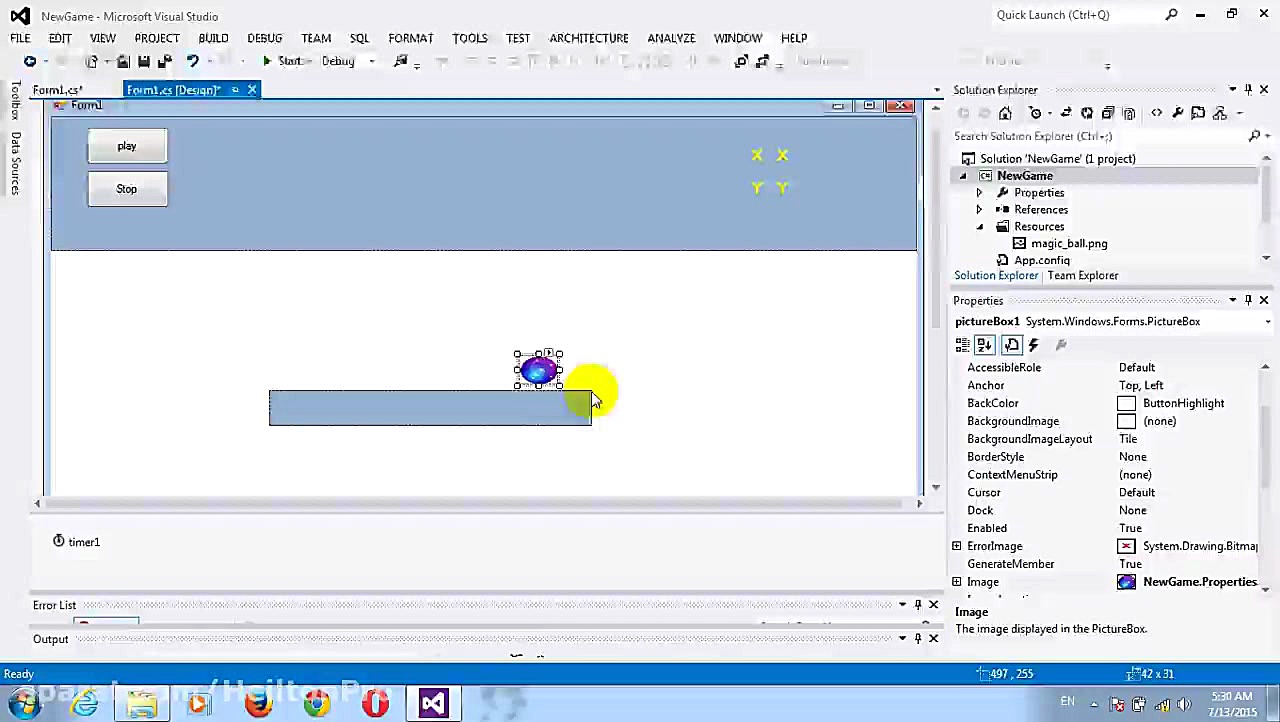
Task: Click the search magnifier in Solution Explorer
Action: pos(1255,136)
